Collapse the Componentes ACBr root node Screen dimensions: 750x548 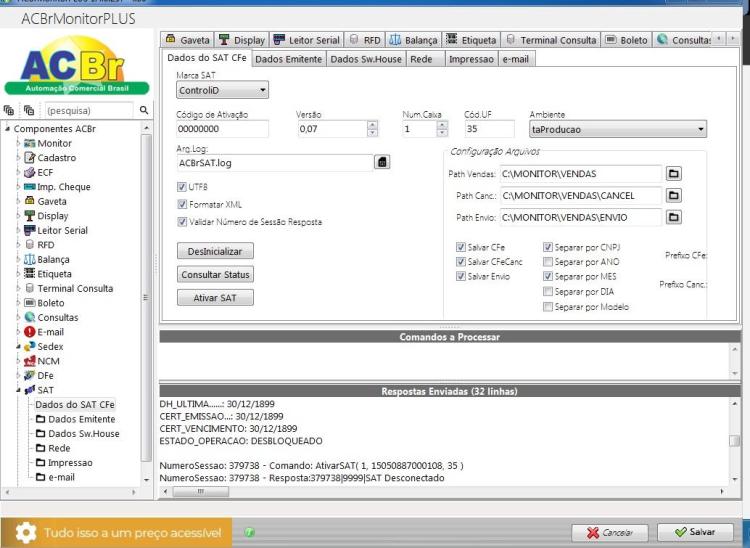pos(8,129)
